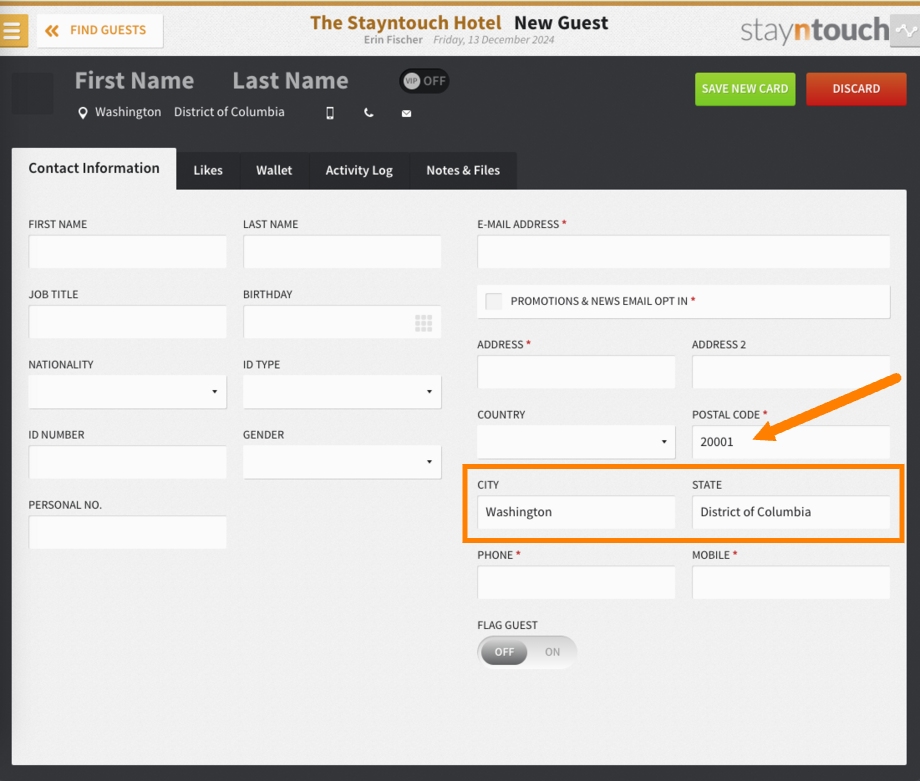The image size is (920, 781).
Task: Focus the Mobile input field
Action: point(791,582)
